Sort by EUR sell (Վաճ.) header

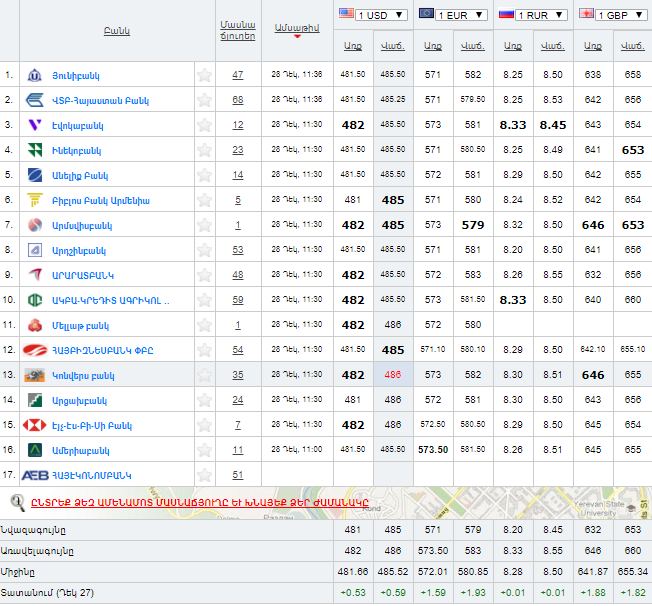pos(473,46)
